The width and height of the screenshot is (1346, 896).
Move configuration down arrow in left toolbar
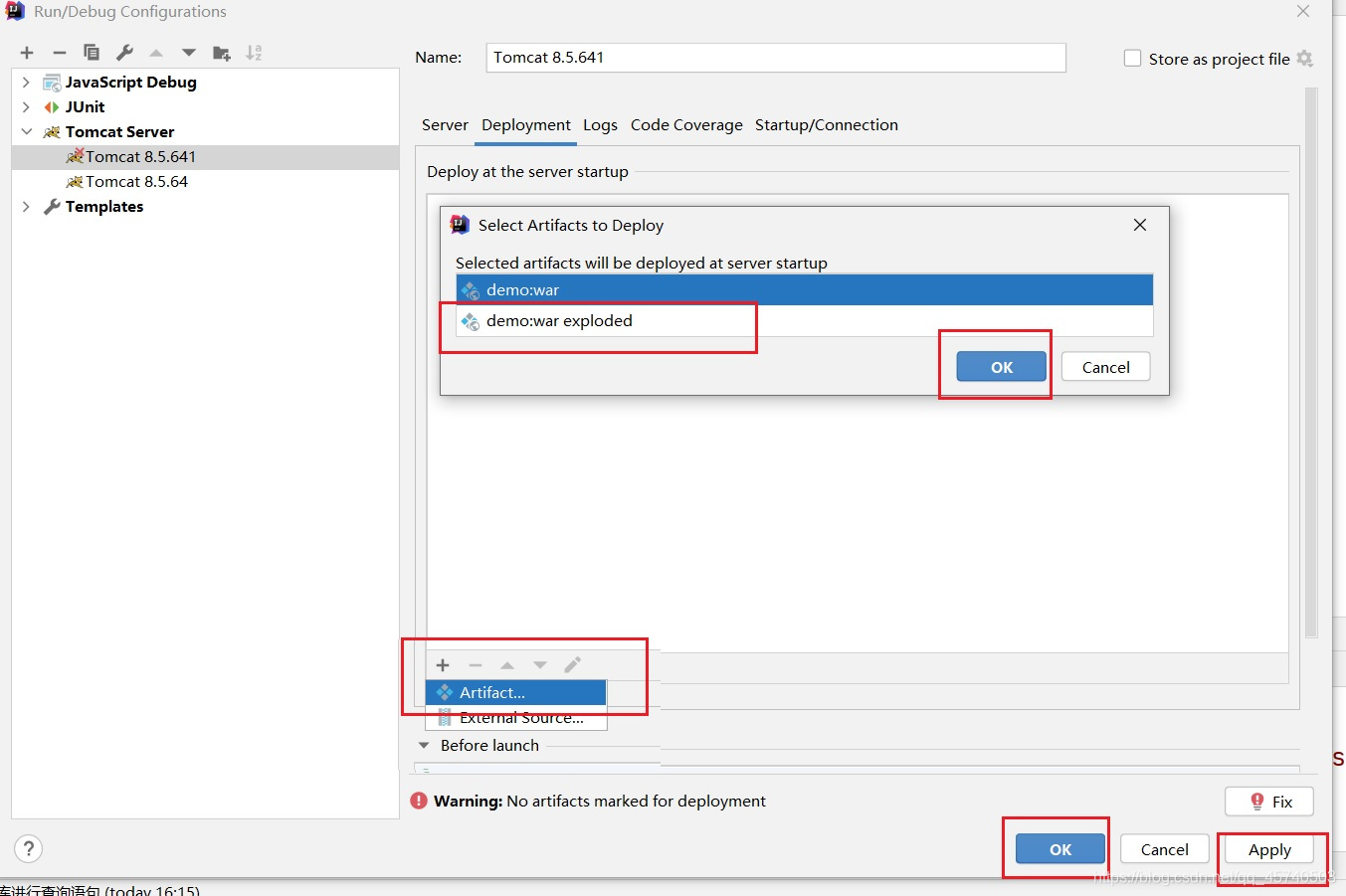(189, 53)
